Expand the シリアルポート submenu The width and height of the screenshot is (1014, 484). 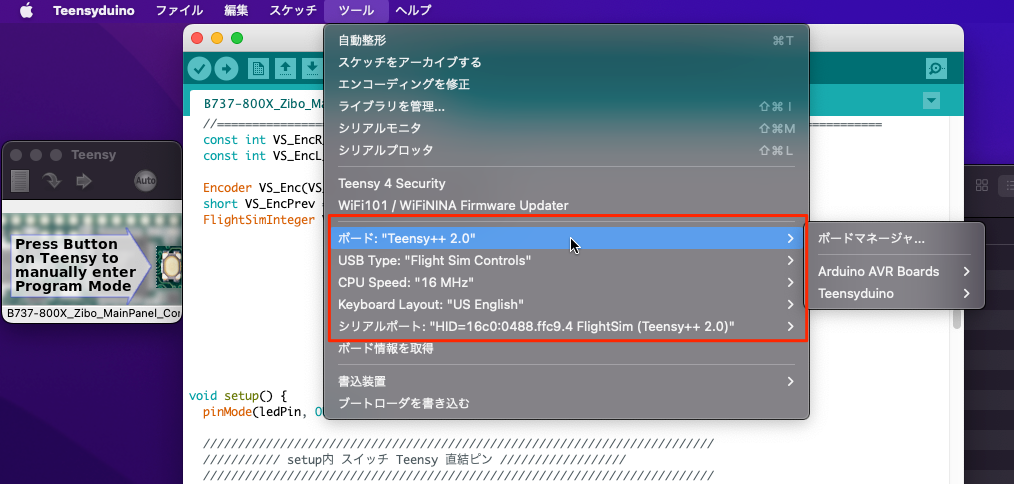(566, 326)
